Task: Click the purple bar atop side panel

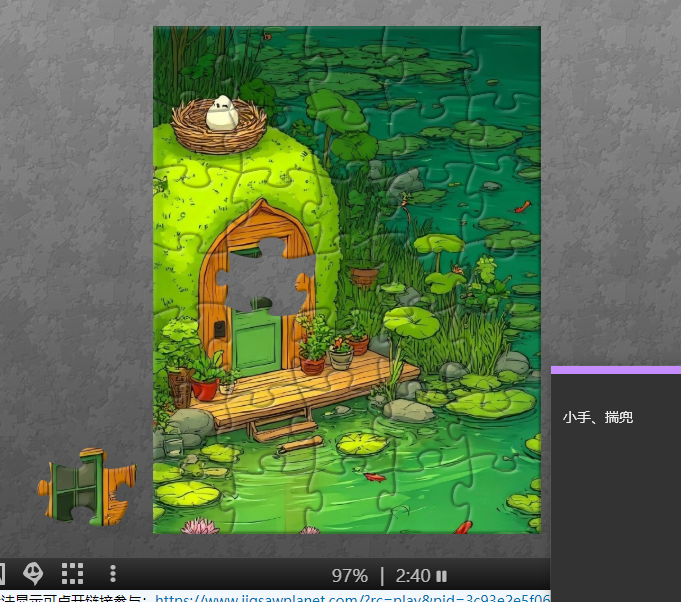Action: coord(615,370)
